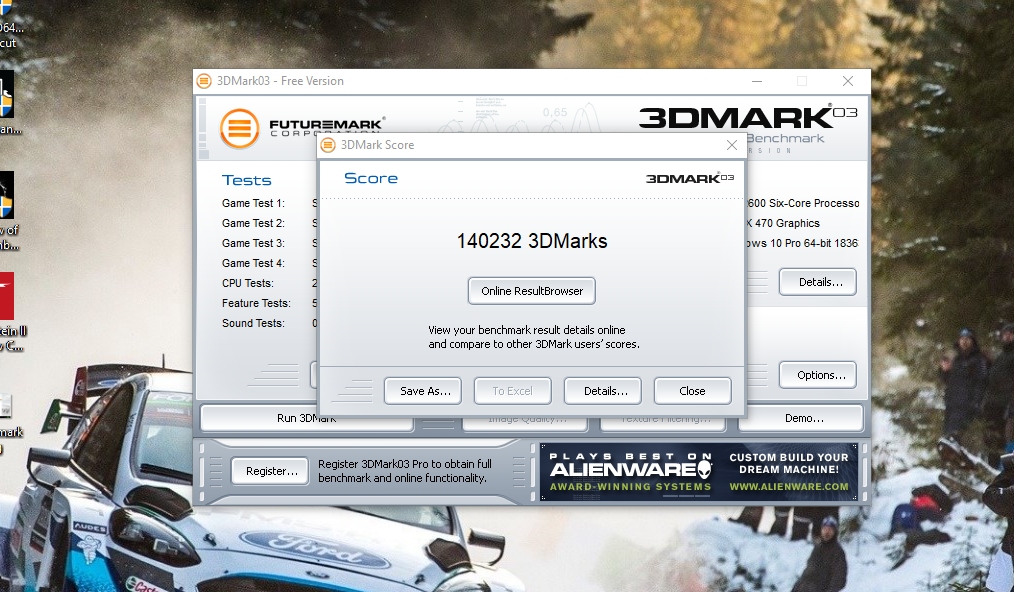
Task: Click the 3DMark Score dialog title icon
Action: [329, 145]
